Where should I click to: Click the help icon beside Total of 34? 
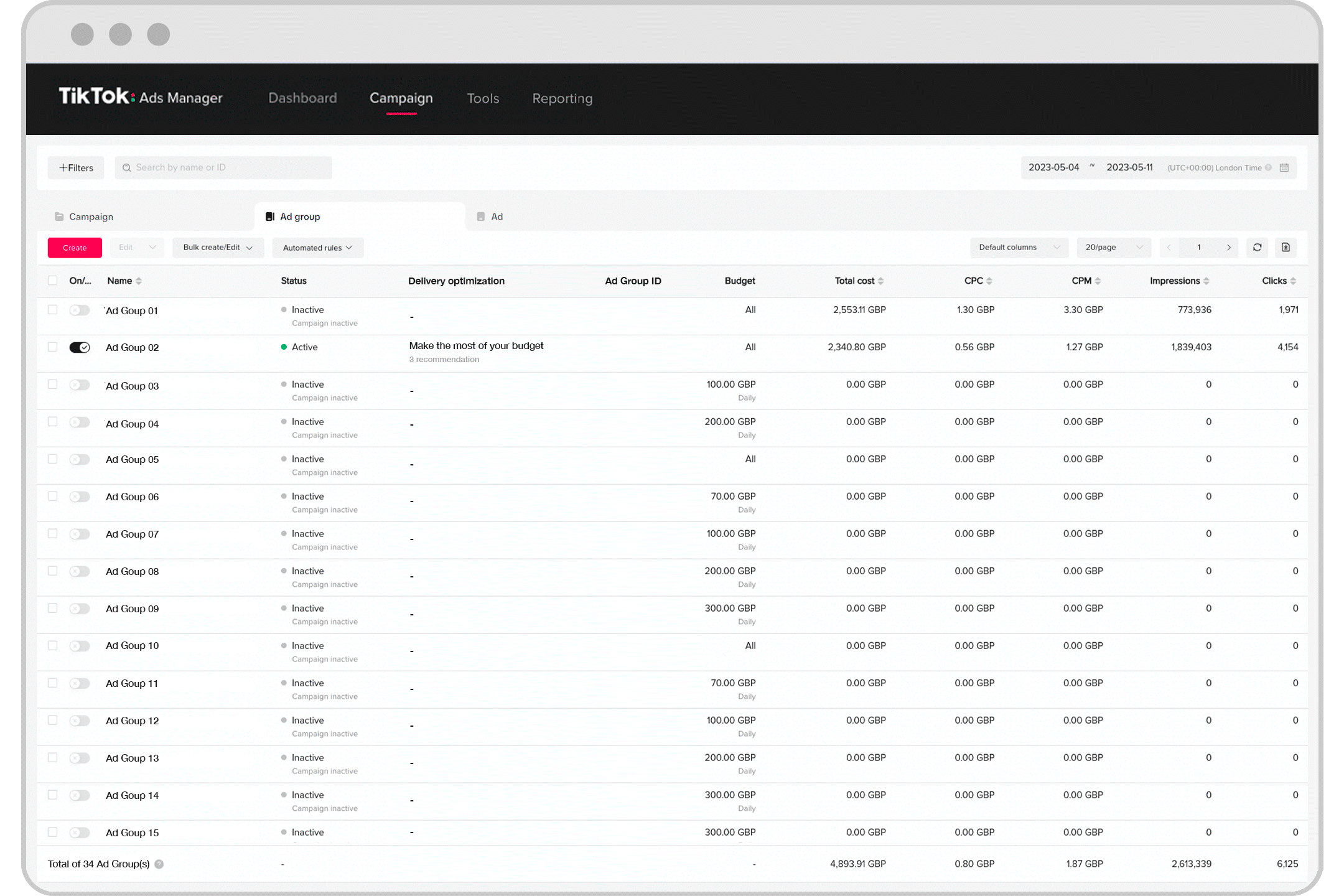click(x=159, y=864)
